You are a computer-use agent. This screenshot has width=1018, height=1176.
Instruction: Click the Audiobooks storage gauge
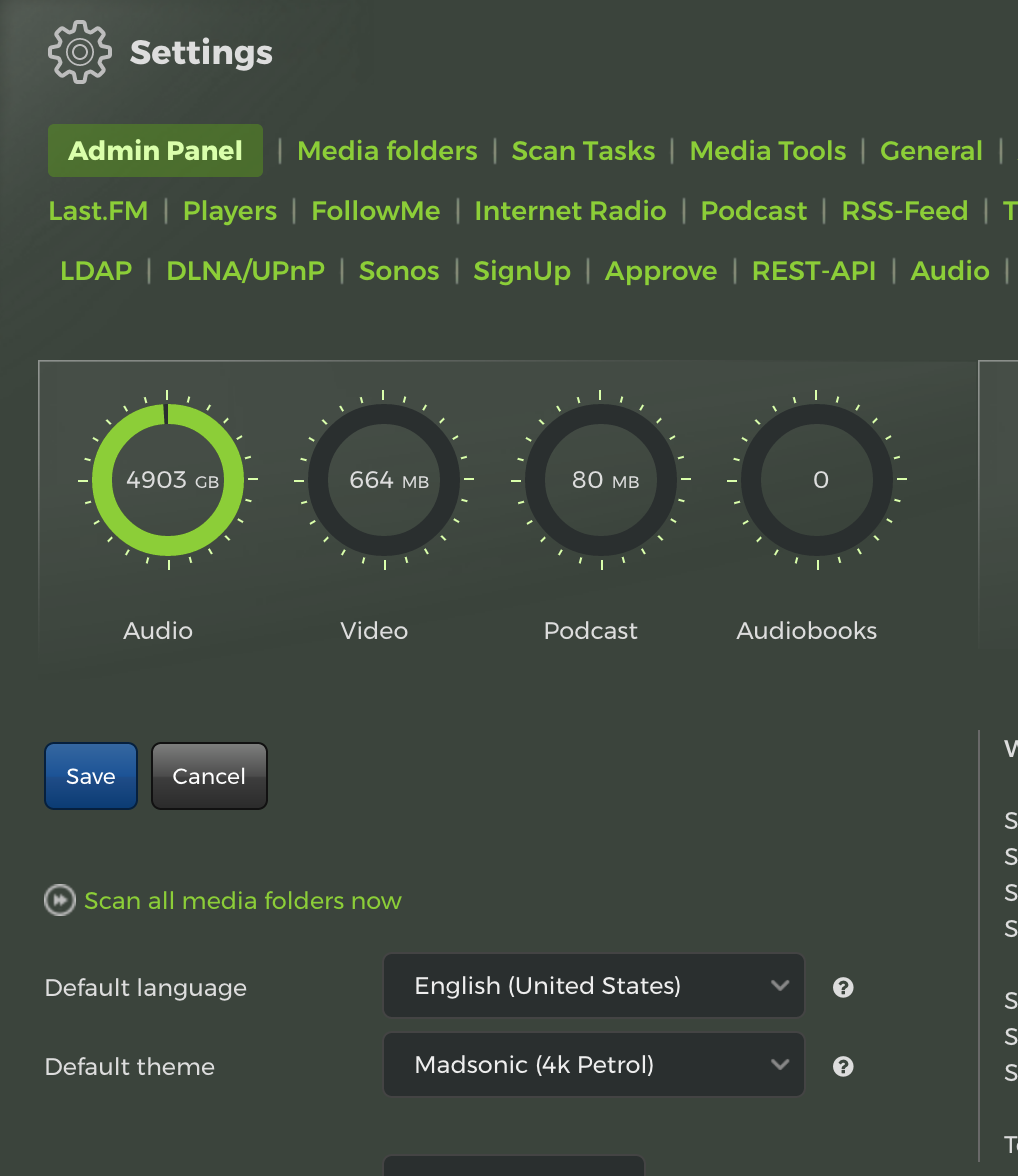[x=817, y=480]
